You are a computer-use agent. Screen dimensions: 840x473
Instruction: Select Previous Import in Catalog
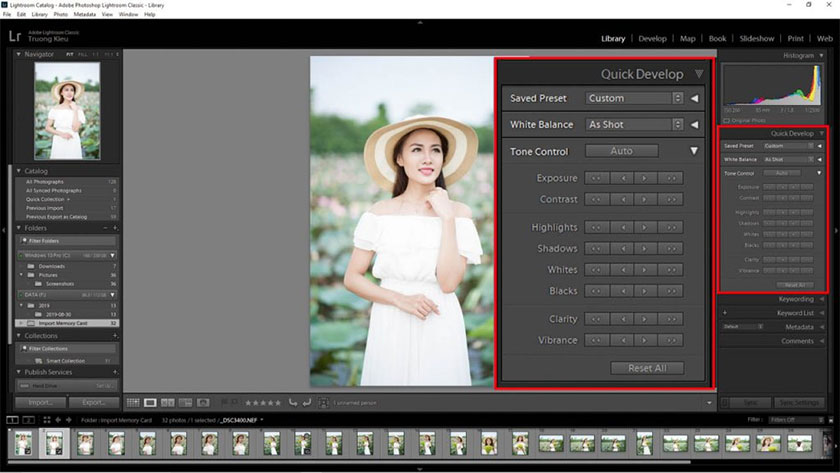point(68,208)
